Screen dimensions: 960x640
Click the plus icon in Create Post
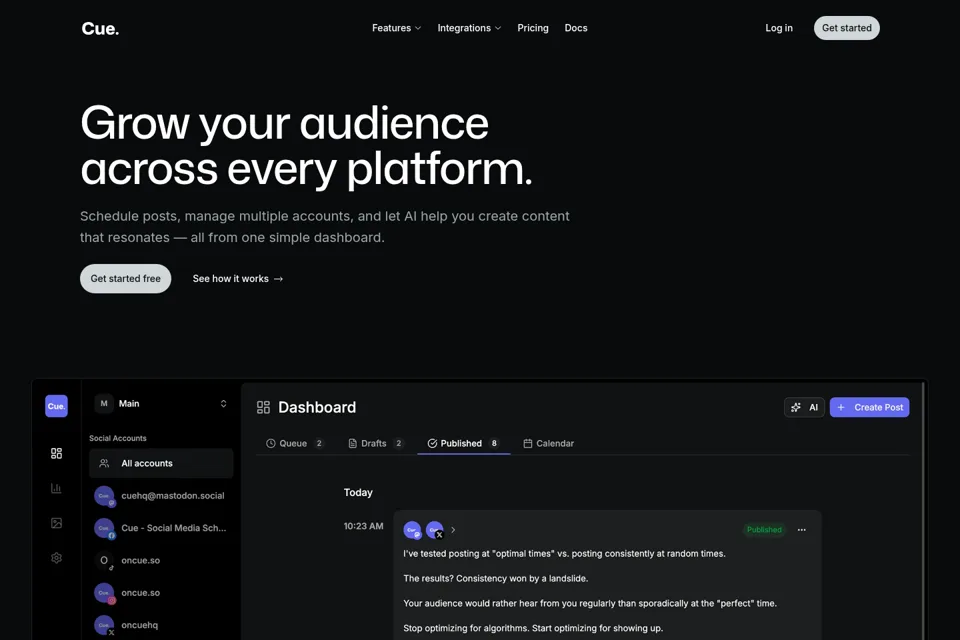841,407
